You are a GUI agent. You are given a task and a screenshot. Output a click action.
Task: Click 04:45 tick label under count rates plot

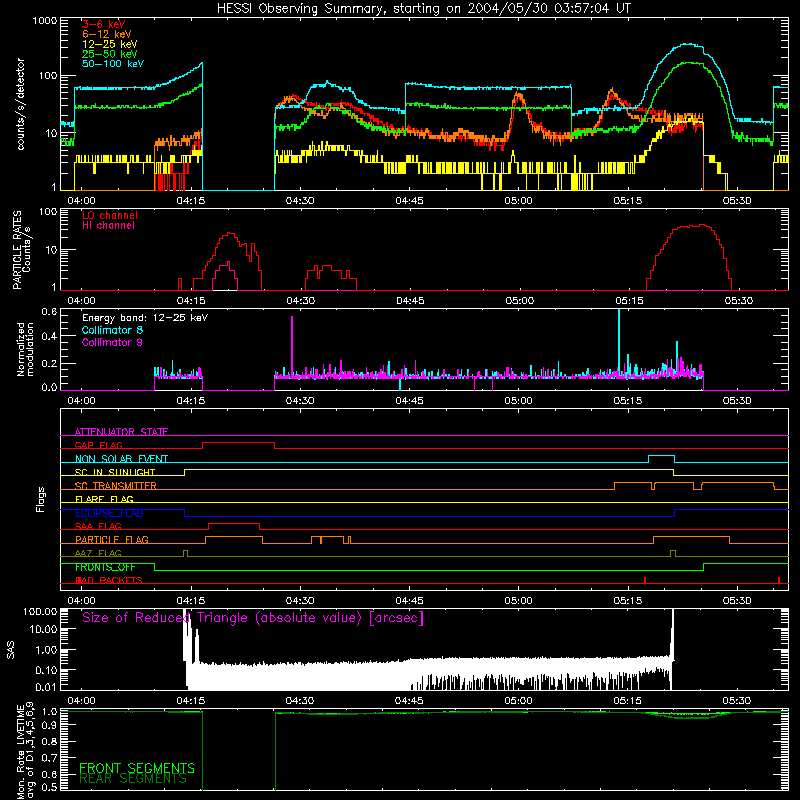[409, 201]
